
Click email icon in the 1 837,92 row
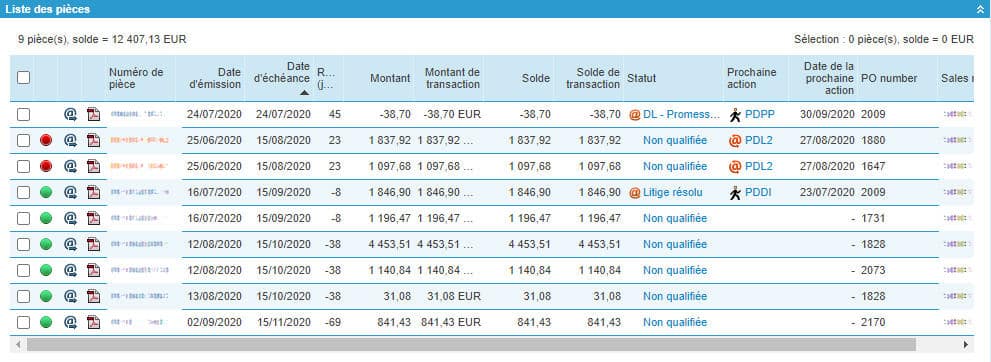click(x=70, y=140)
